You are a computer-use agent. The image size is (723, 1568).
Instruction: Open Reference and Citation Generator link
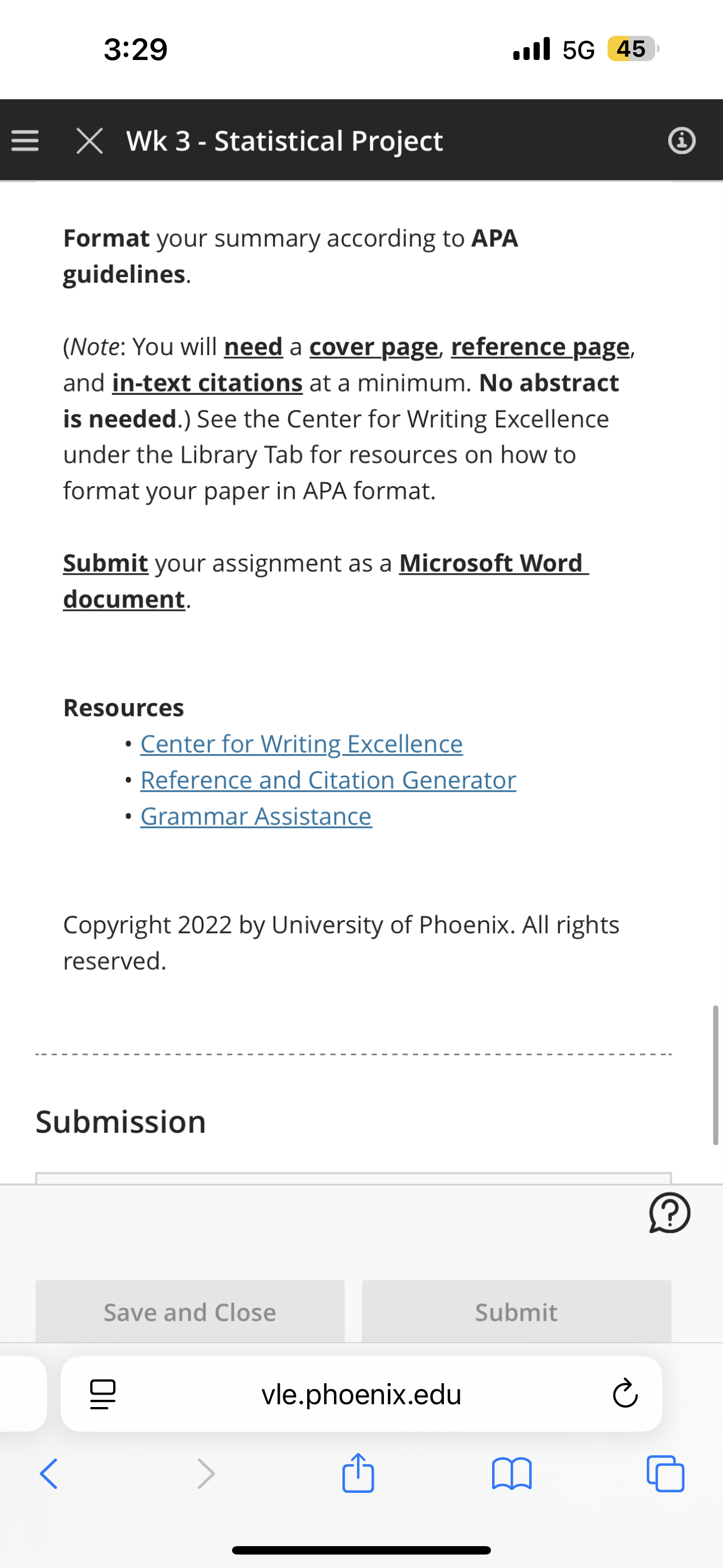pos(328,780)
